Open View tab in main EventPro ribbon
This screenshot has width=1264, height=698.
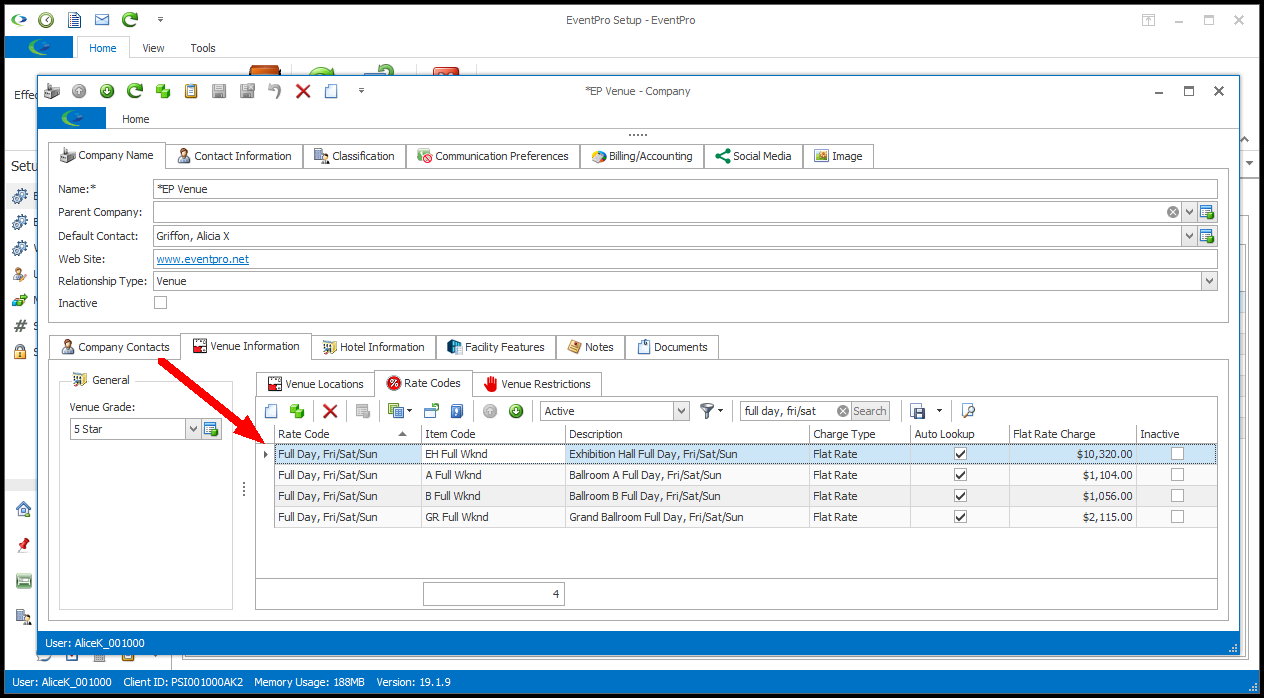153,48
